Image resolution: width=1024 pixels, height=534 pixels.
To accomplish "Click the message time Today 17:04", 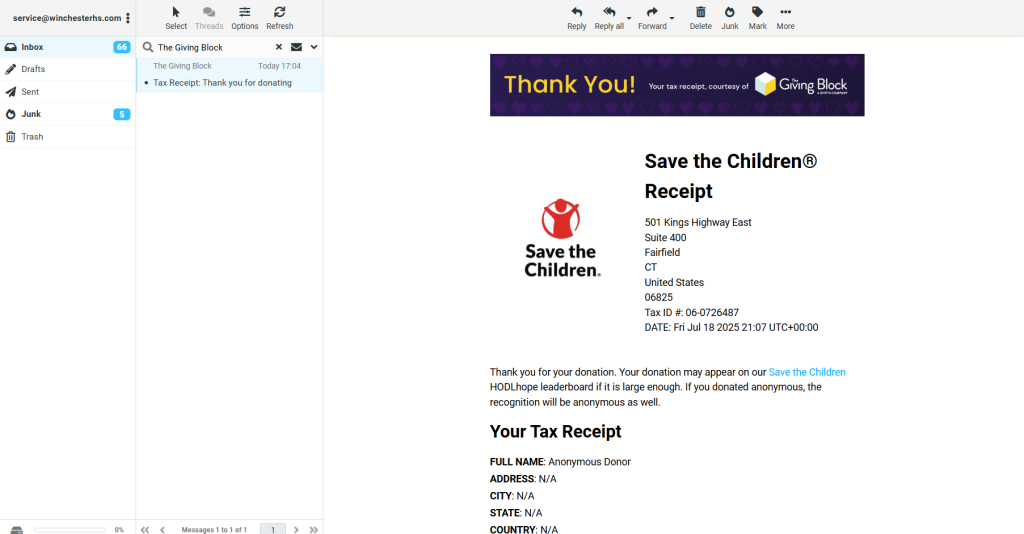I will pyautogui.click(x=280, y=66).
